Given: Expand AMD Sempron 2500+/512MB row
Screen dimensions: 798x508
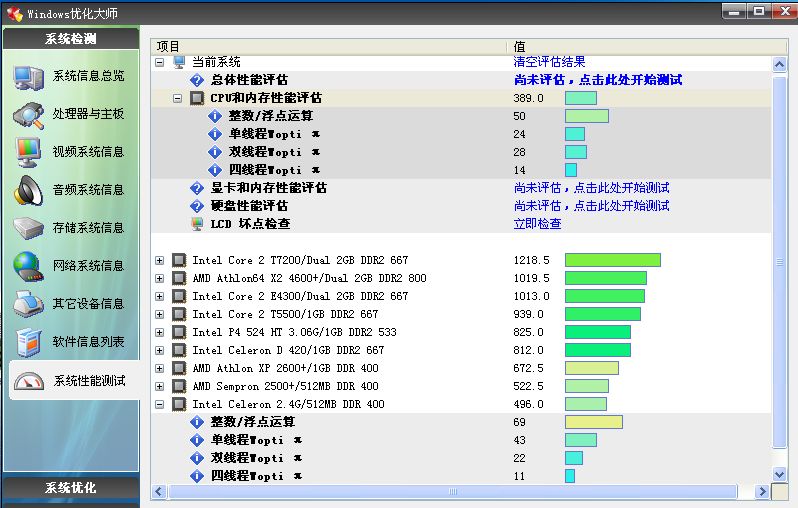Looking at the screenshot, I should pyautogui.click(x=160, y=386).
